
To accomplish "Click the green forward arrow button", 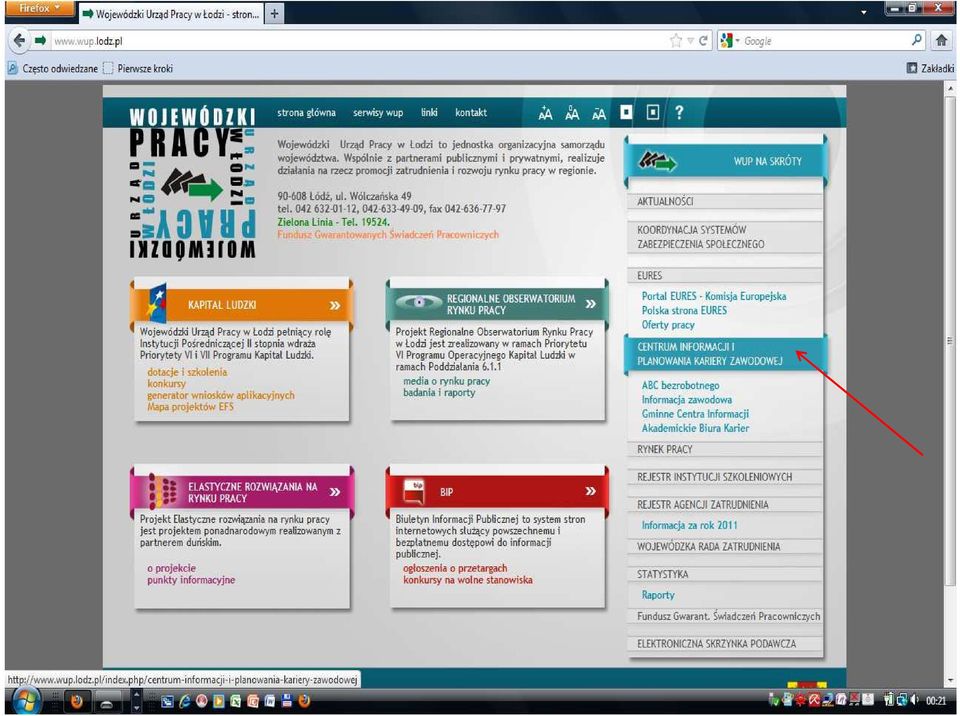I will point(40,41).
